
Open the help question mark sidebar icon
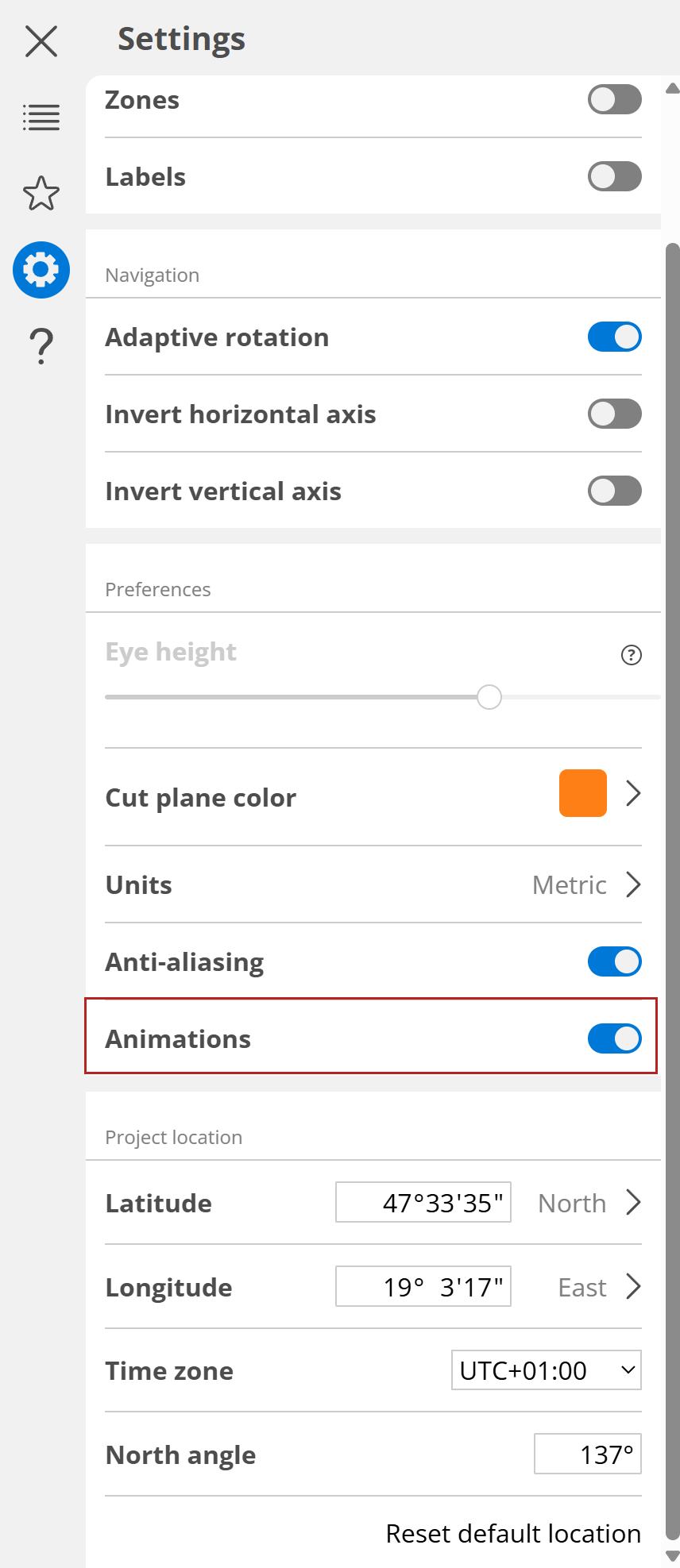41,346
